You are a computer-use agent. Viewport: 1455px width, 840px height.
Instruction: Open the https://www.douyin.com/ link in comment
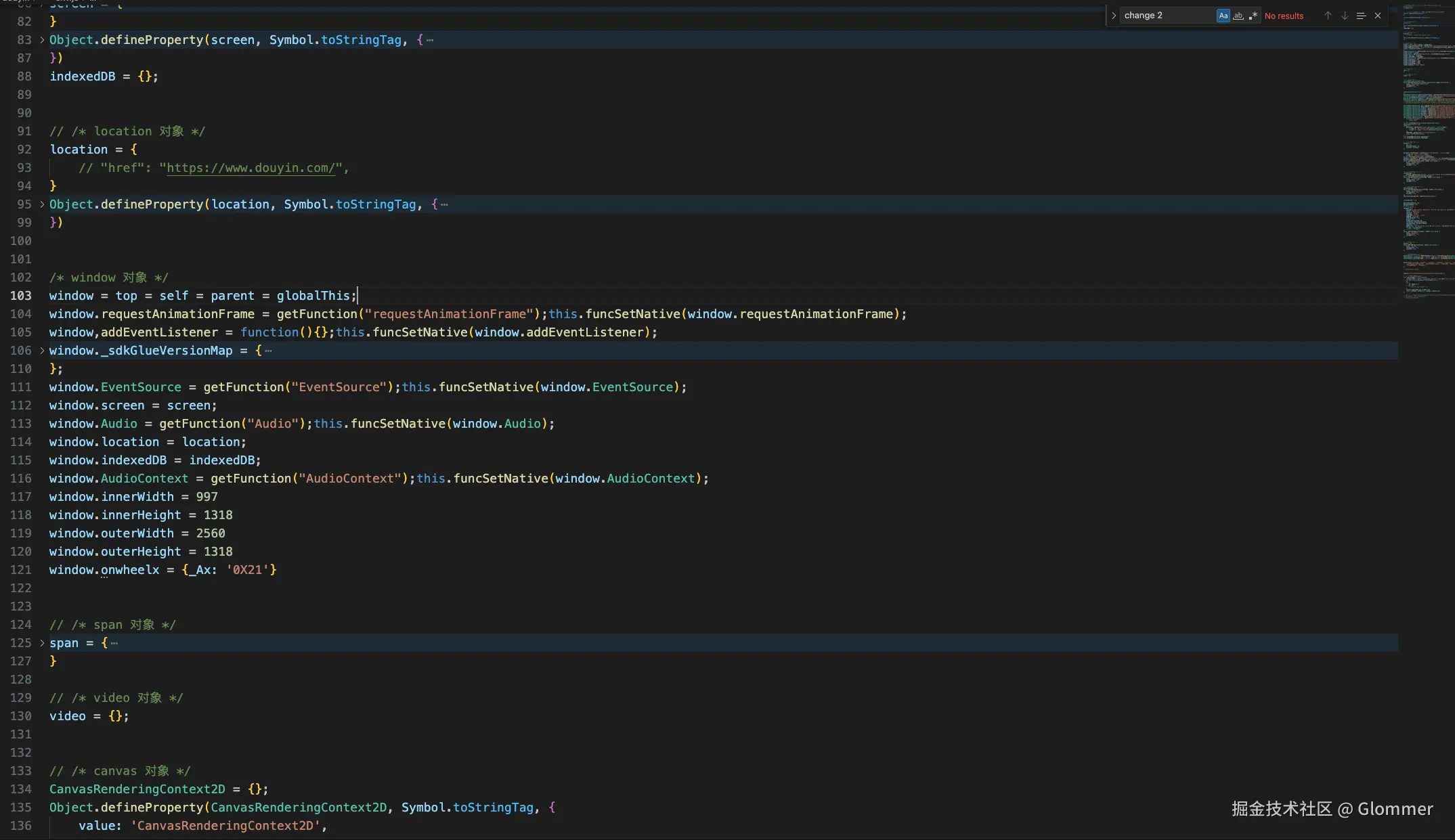pos(251,168)
